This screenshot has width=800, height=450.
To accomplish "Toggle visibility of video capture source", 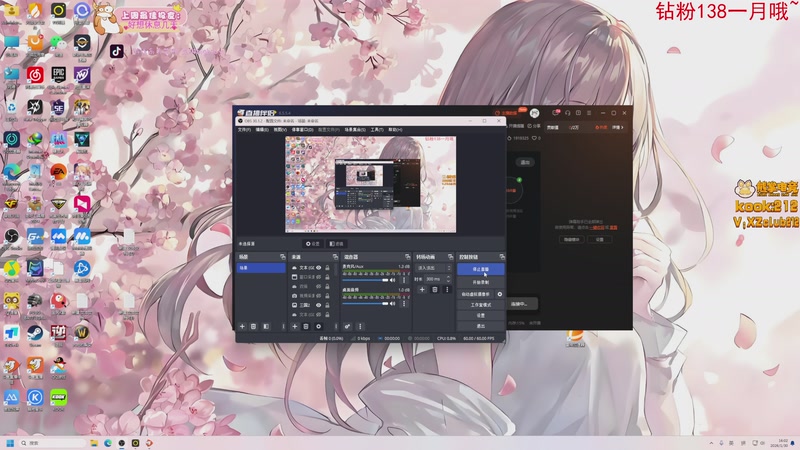I will point(318,296).
